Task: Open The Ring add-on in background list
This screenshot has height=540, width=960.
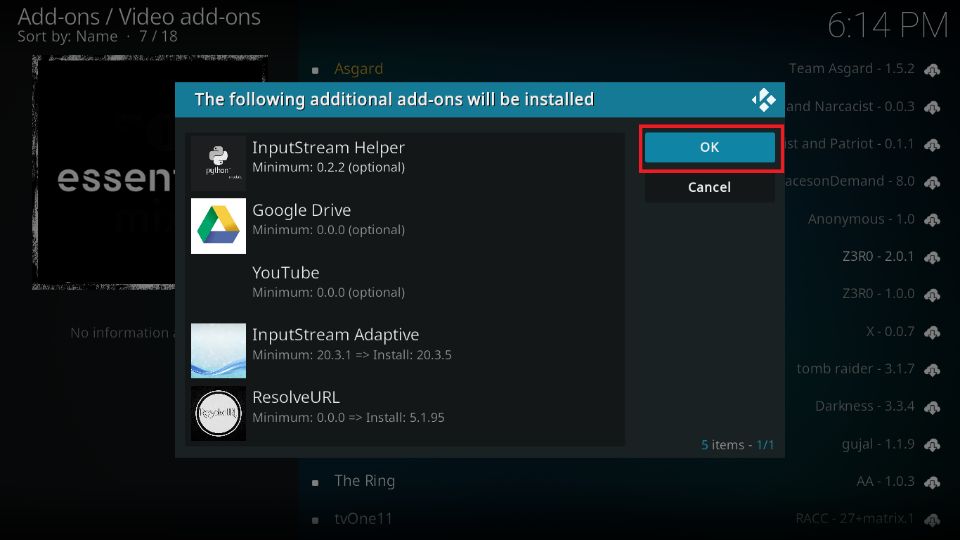Action: click(364, 481)
